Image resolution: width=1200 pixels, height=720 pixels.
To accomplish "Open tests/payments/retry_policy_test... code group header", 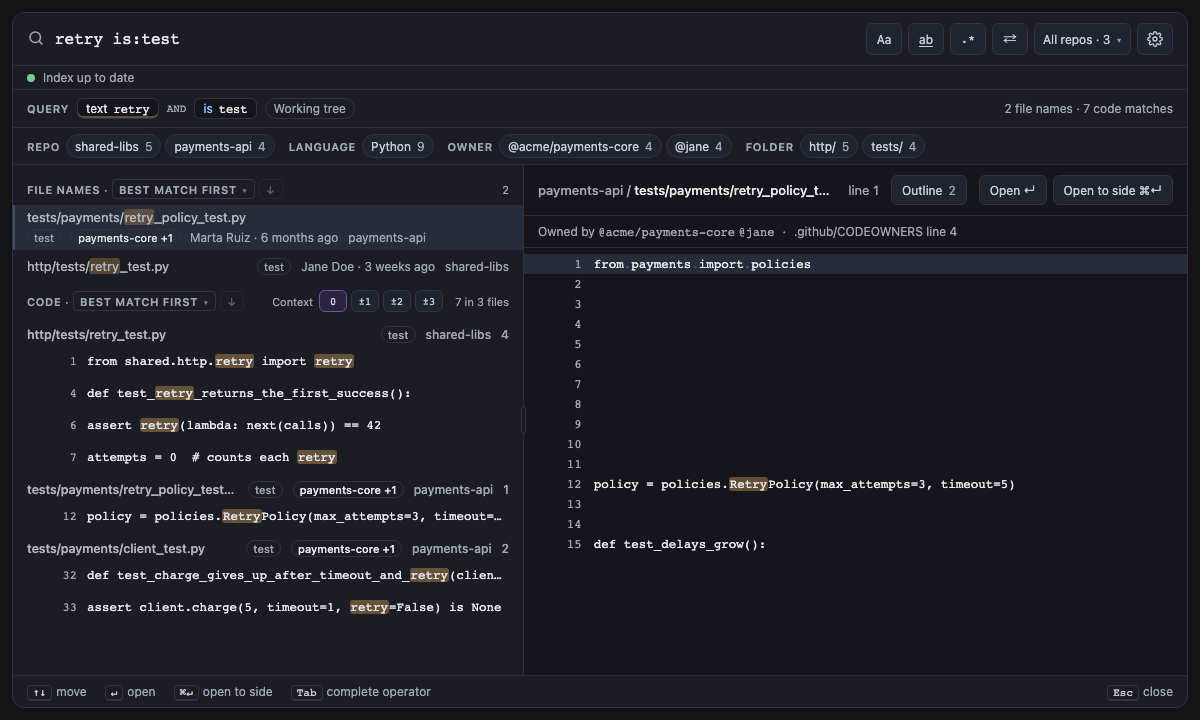I will [268, 490].
